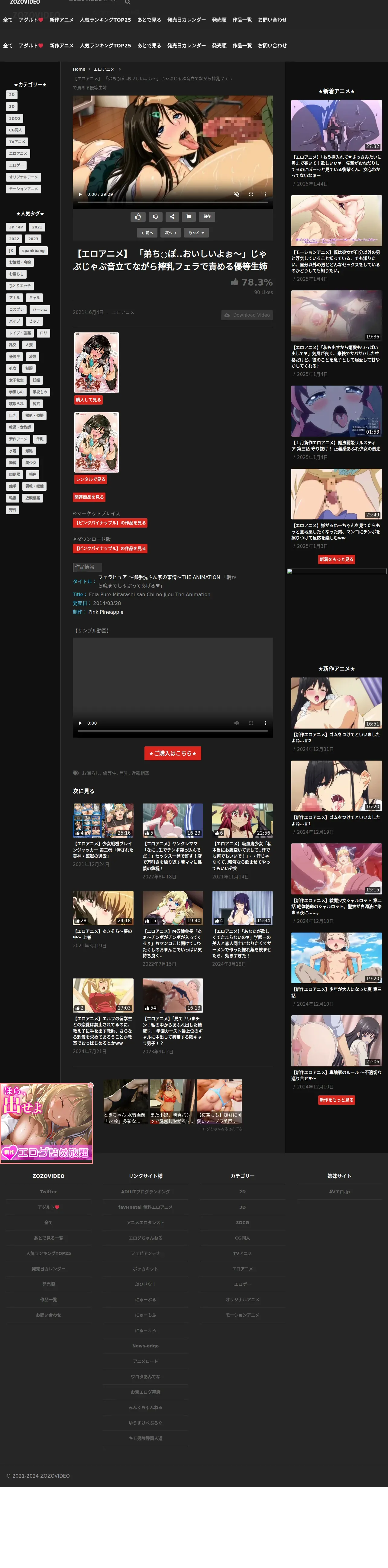Open the sample player's three-dot menu
388x1568 pixels.
266,723
